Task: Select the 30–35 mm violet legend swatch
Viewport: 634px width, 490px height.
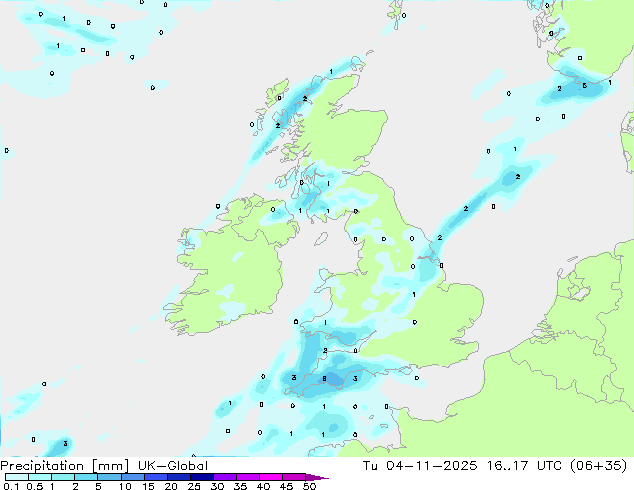Action: tap(225, 477)
